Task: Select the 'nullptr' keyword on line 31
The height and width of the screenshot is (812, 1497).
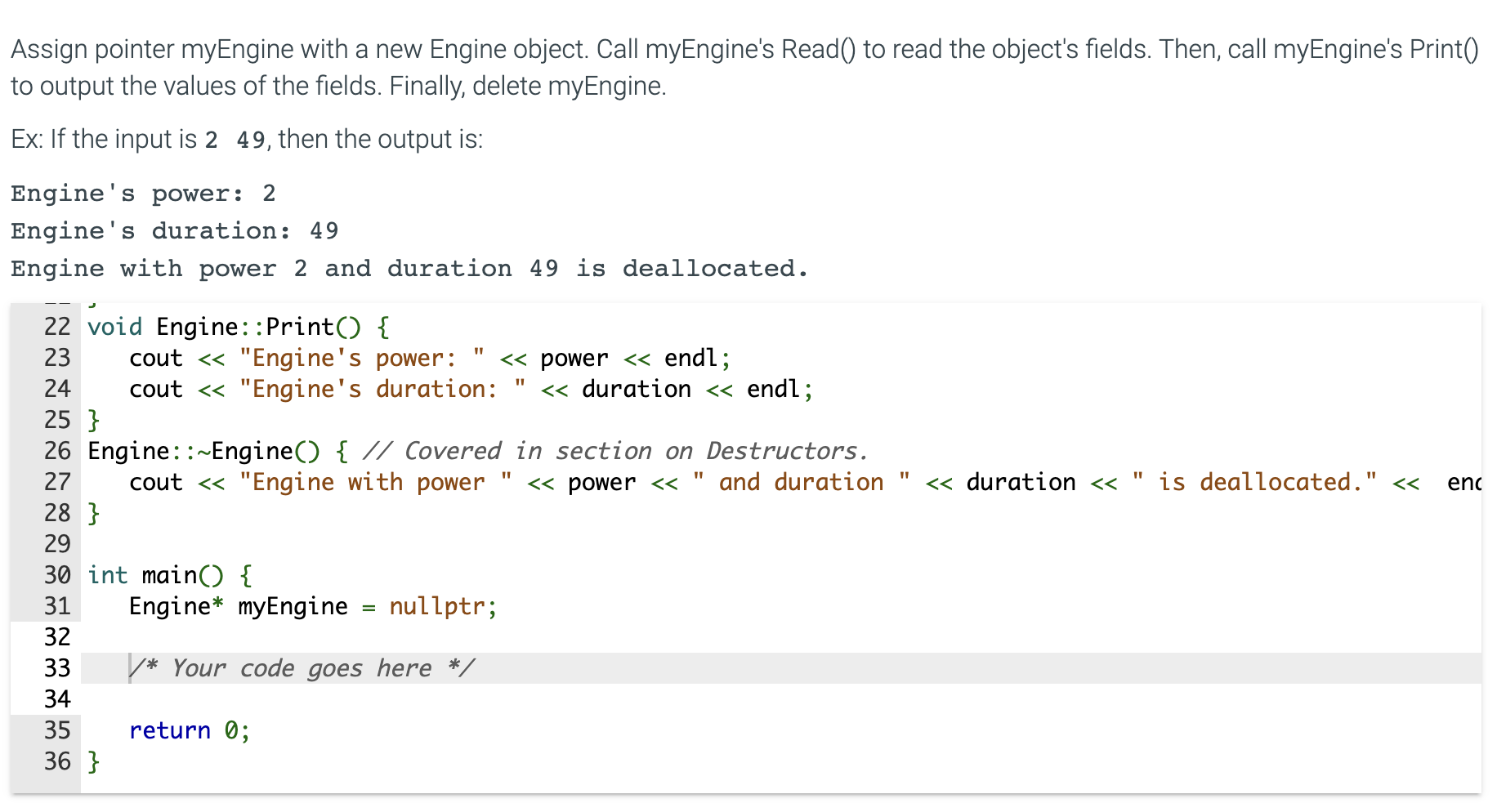Action: [439, 606]
